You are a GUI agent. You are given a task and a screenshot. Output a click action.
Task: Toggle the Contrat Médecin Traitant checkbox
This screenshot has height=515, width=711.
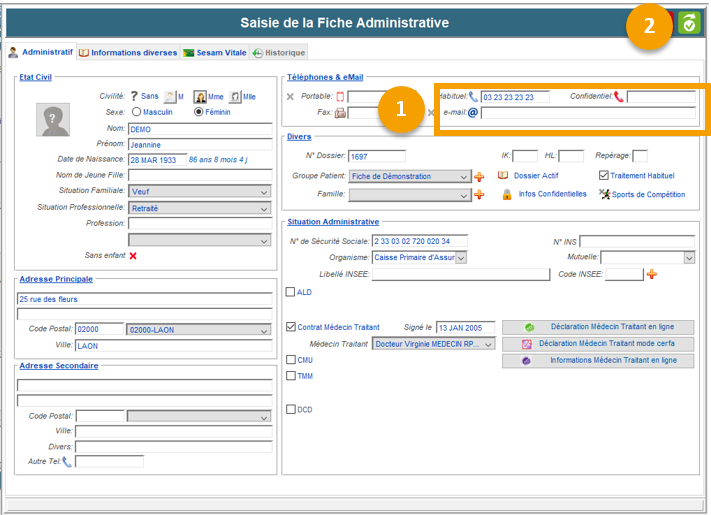coord(291,327)
